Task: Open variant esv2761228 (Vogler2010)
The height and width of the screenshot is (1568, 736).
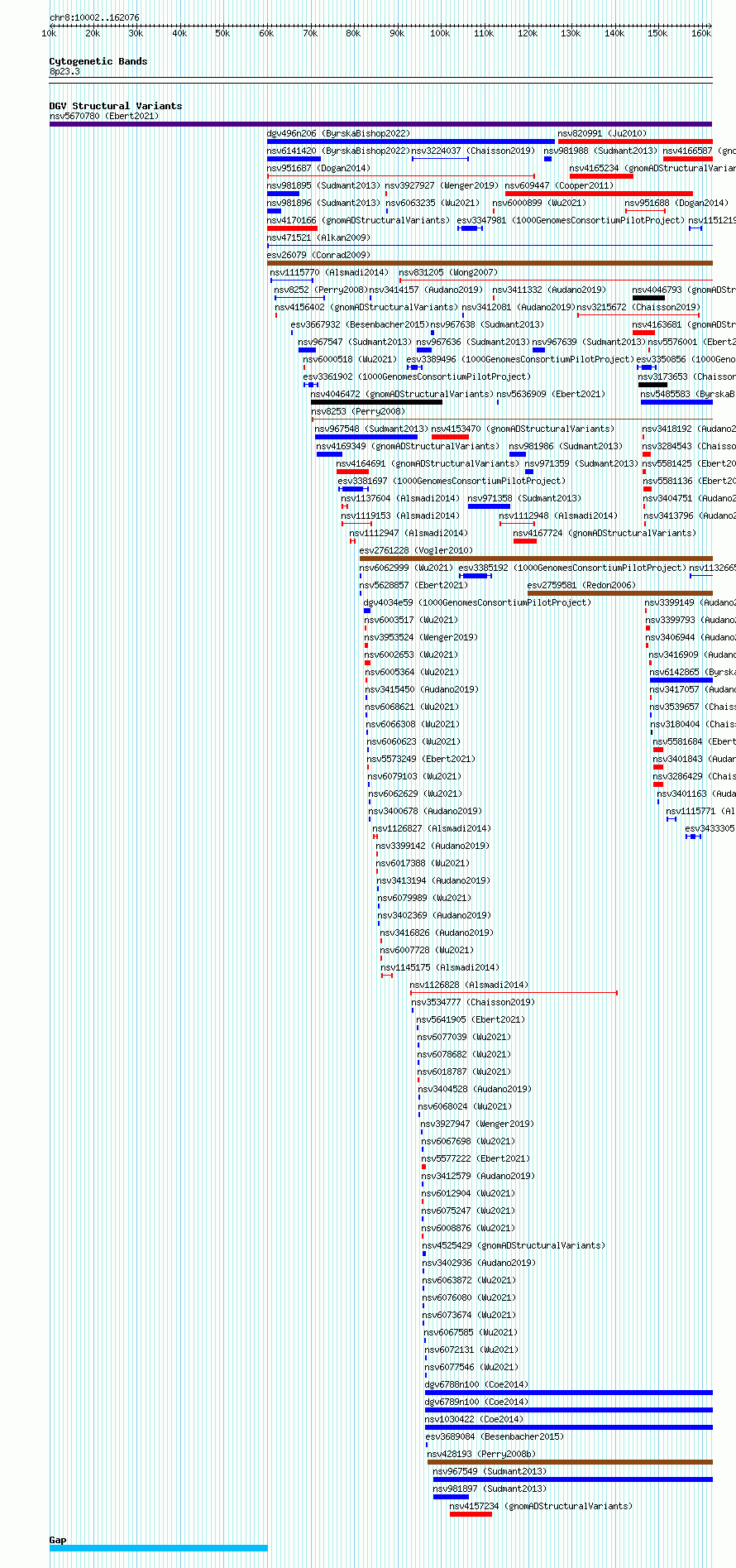Action: (x=416, y=550)
